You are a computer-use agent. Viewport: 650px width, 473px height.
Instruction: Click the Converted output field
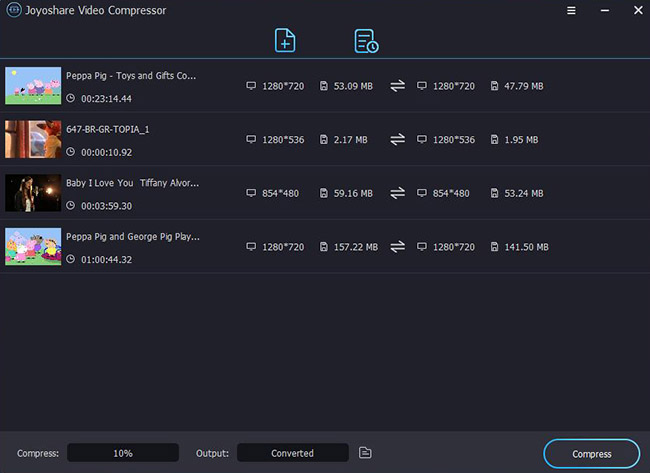pos(293,453)
